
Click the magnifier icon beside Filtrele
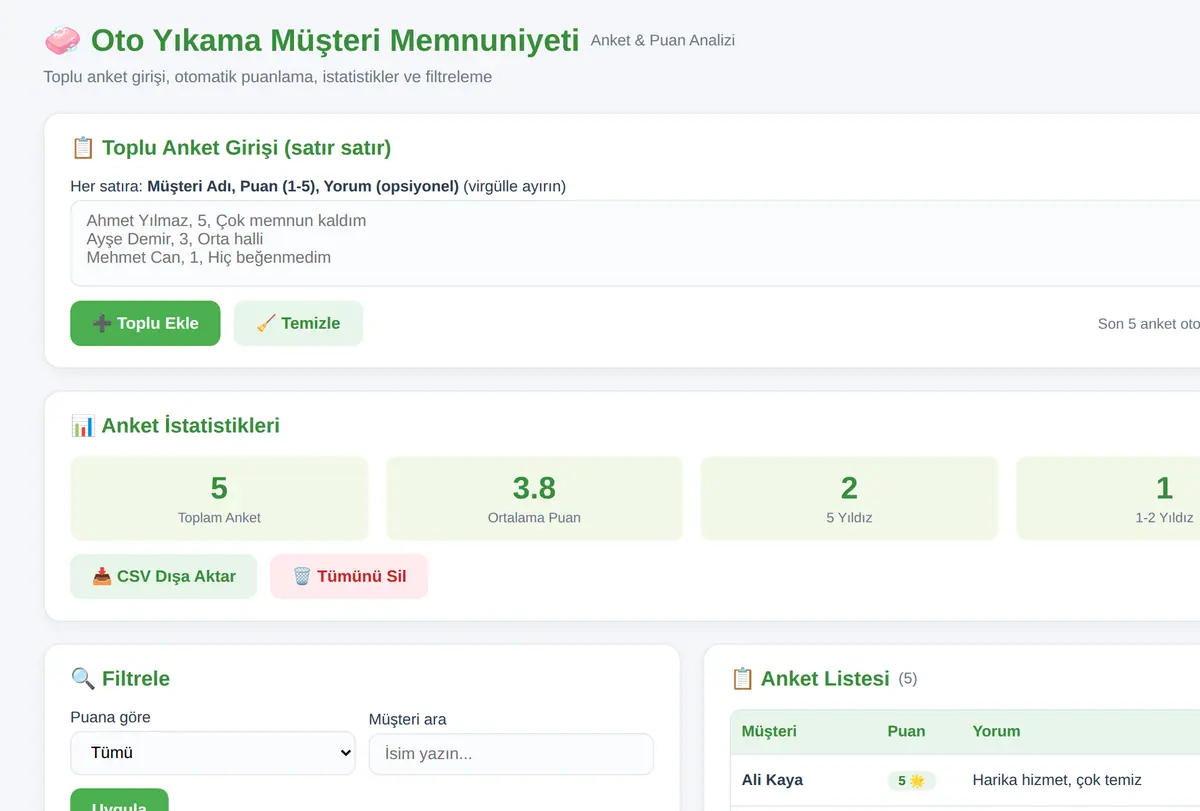point(83,679)
